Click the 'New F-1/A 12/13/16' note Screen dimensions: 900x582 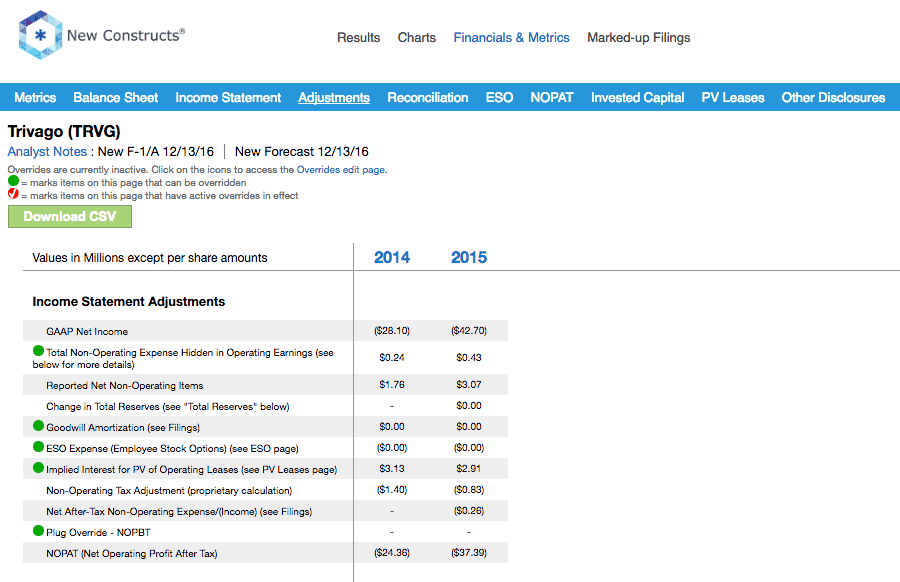pos(156,152)
